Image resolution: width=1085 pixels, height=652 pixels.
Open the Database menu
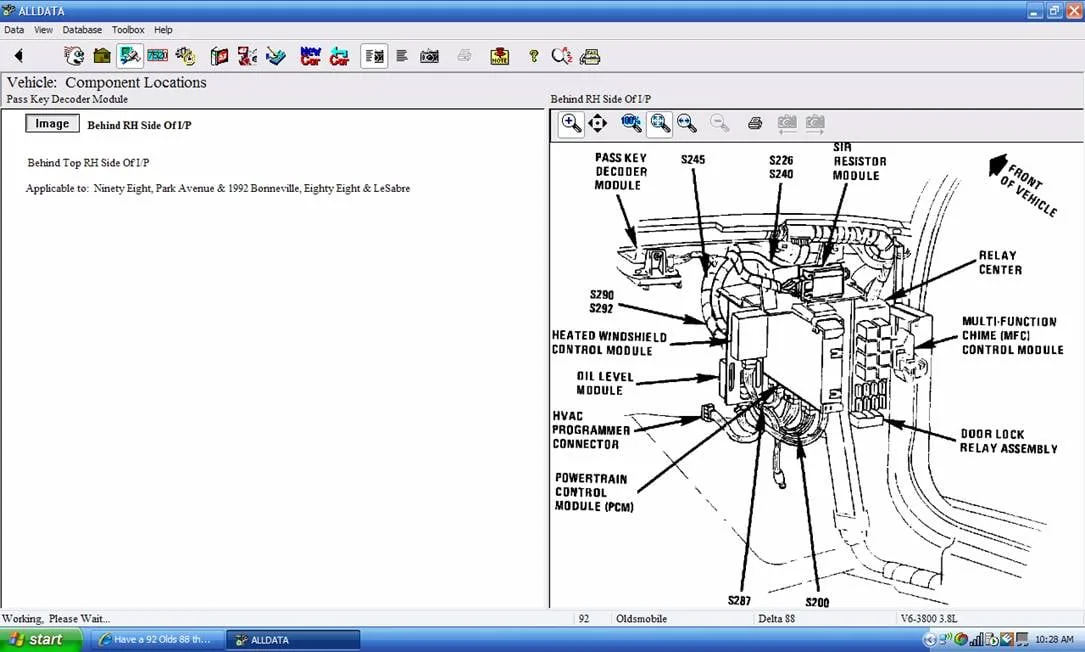(x=82, y=30)
